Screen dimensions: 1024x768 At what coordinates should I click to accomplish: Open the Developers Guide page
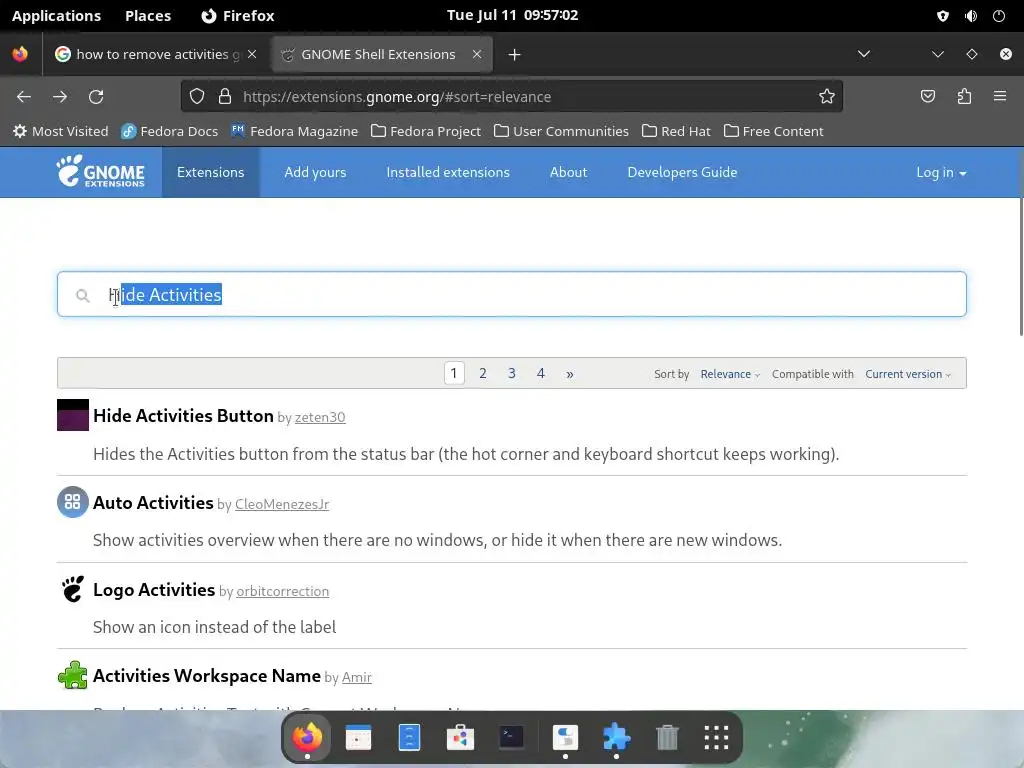click(682, 172)
